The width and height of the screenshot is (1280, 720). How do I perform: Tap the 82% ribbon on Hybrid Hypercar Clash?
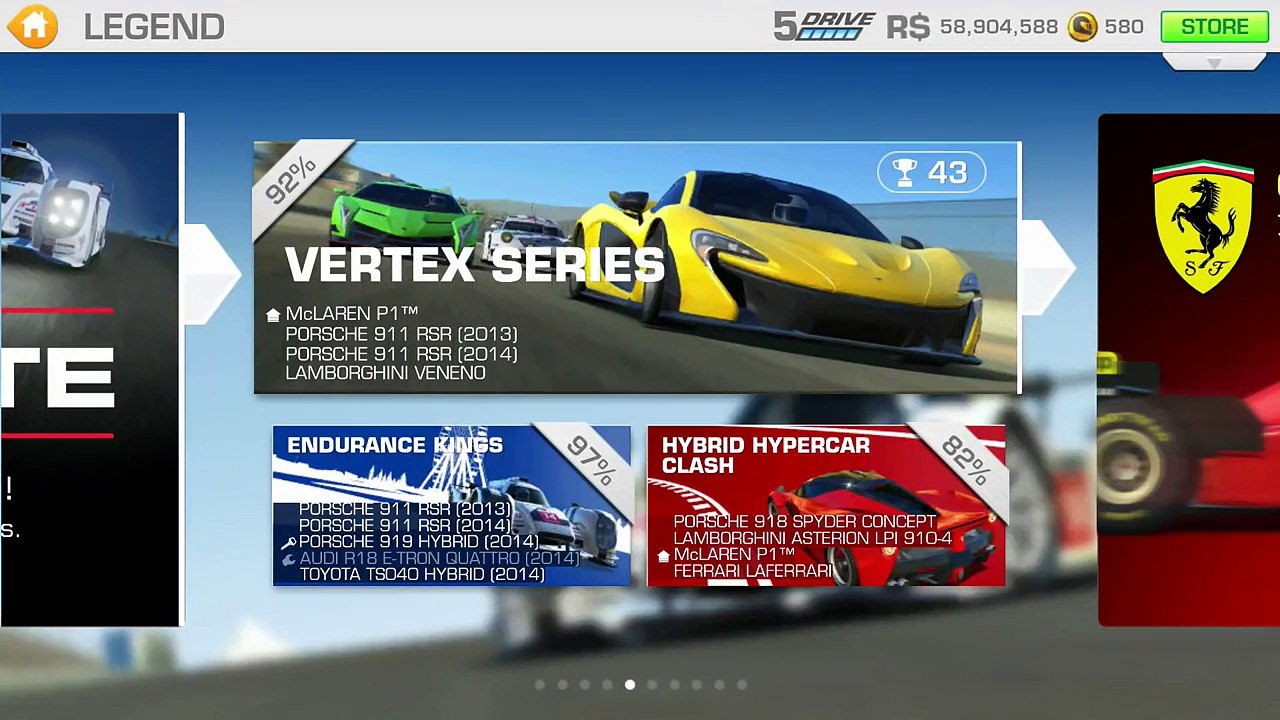(x=966, y=461)
